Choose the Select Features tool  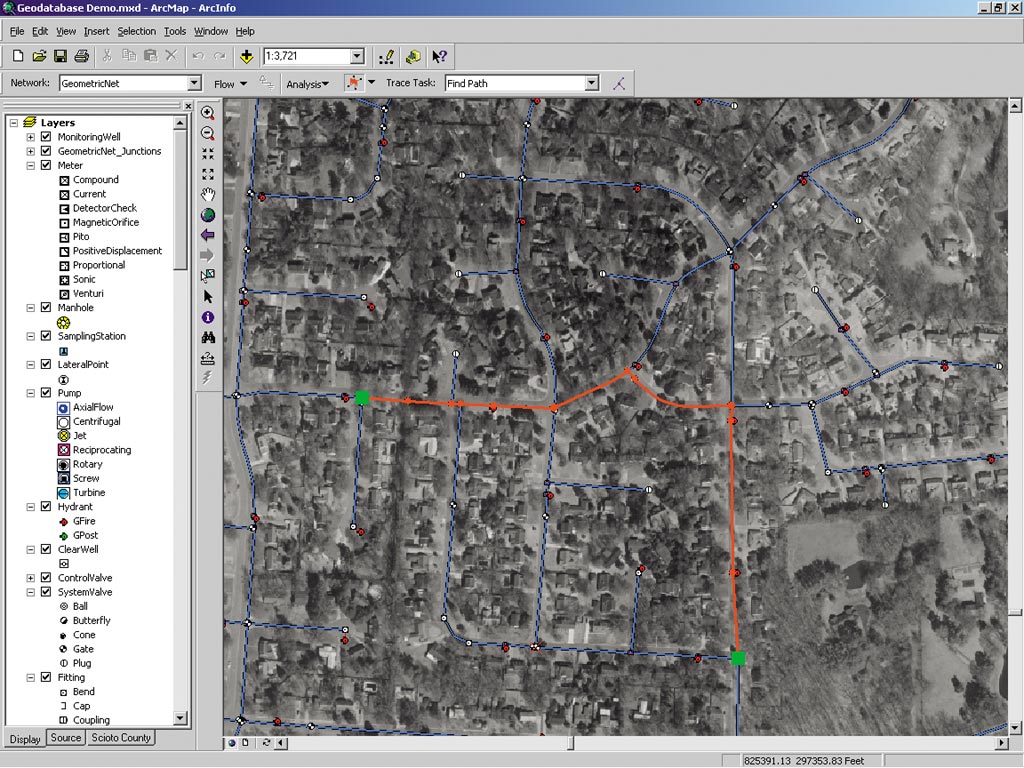click(x=208, y=276)
